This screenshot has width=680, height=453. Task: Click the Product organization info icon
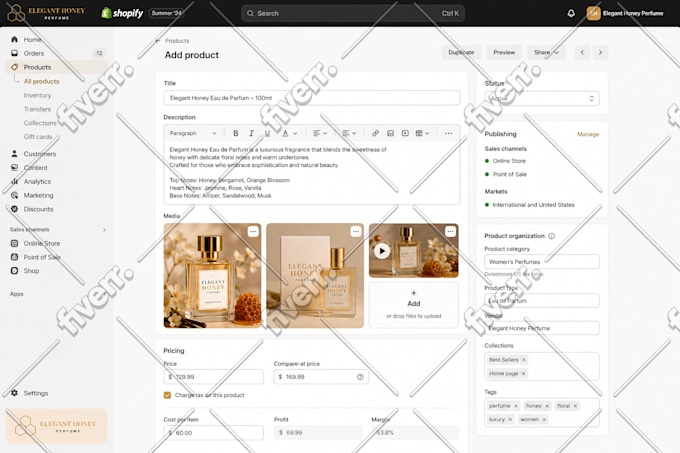coord(551,236)
